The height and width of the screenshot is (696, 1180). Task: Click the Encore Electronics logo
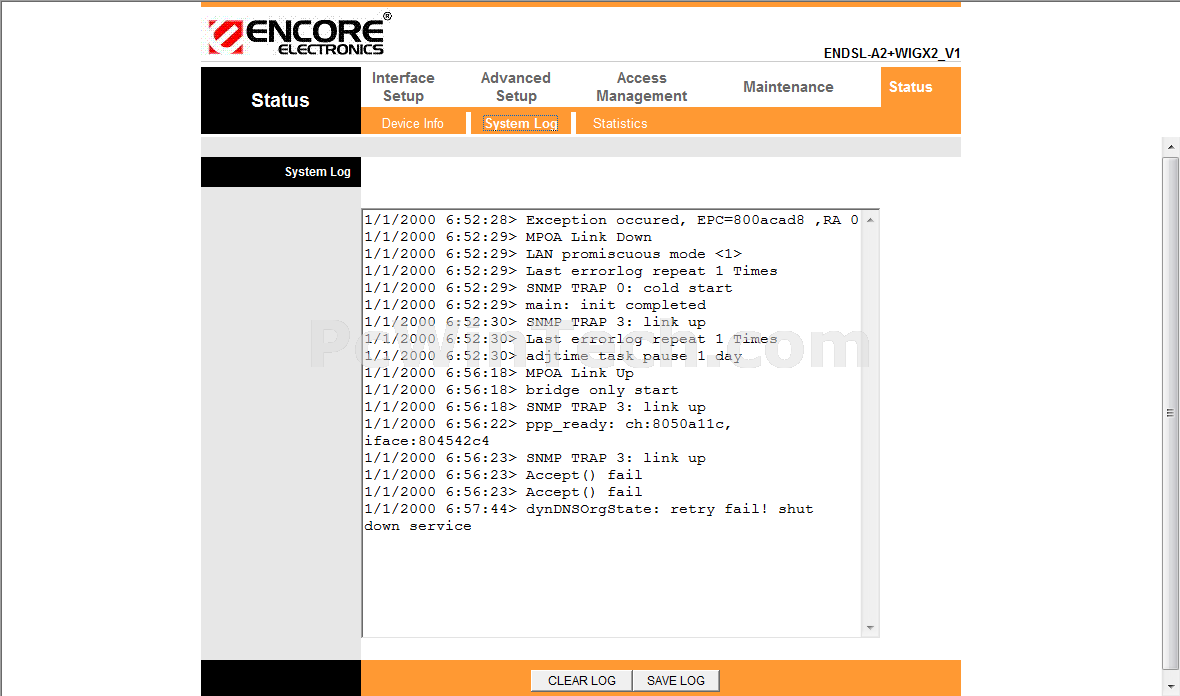click(x=299, y=35)
